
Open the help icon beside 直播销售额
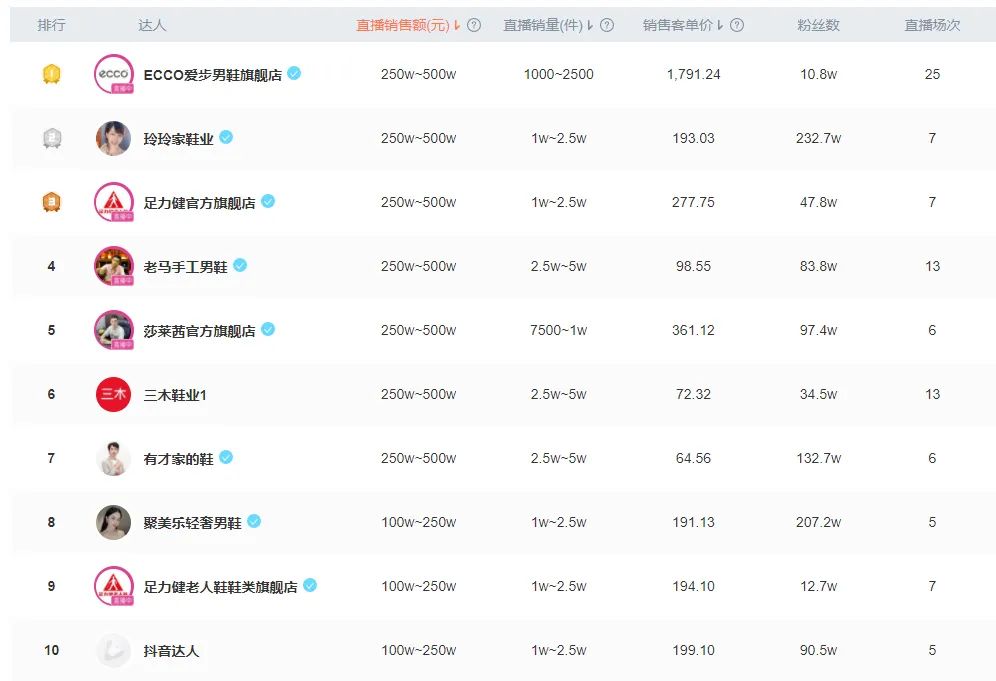tap(475, 25)
